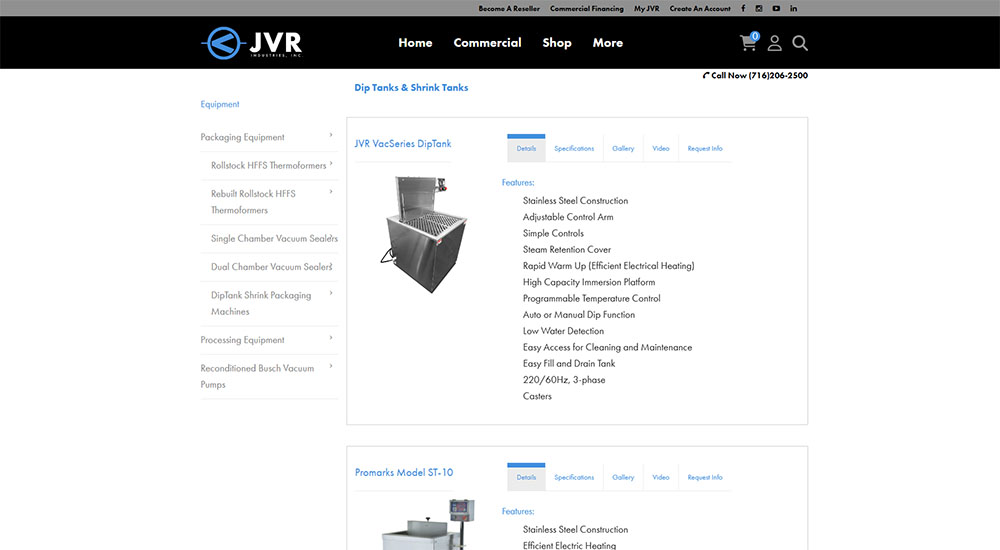
Task: Expand Rebuilt Rollstock HFFS Thermoformers chevron
Action: [331, 191]
